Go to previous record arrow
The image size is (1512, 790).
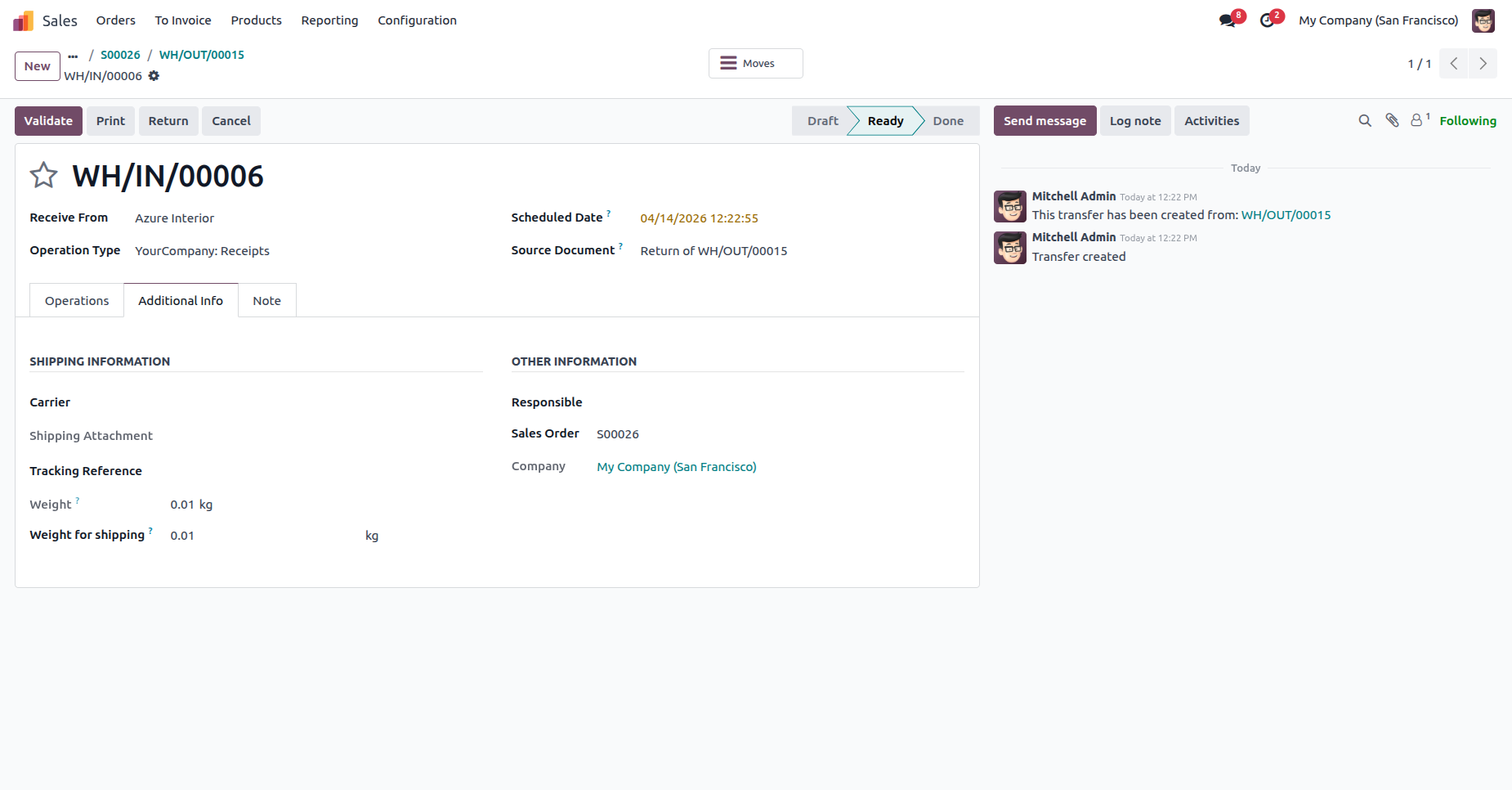(1454, 64)
